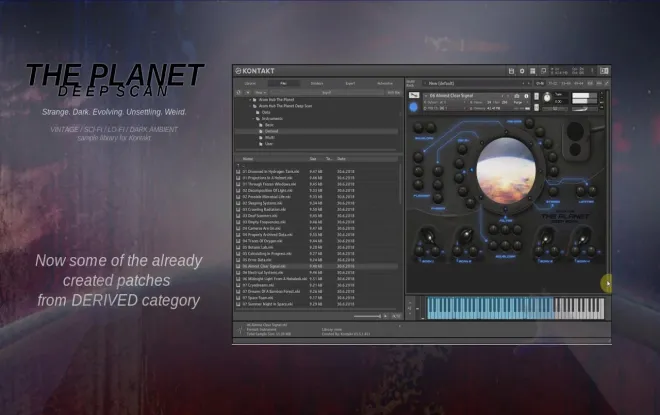Collapse the Instruments folder tree node
The height and width of the screenshot is (415, 660).
253,118
